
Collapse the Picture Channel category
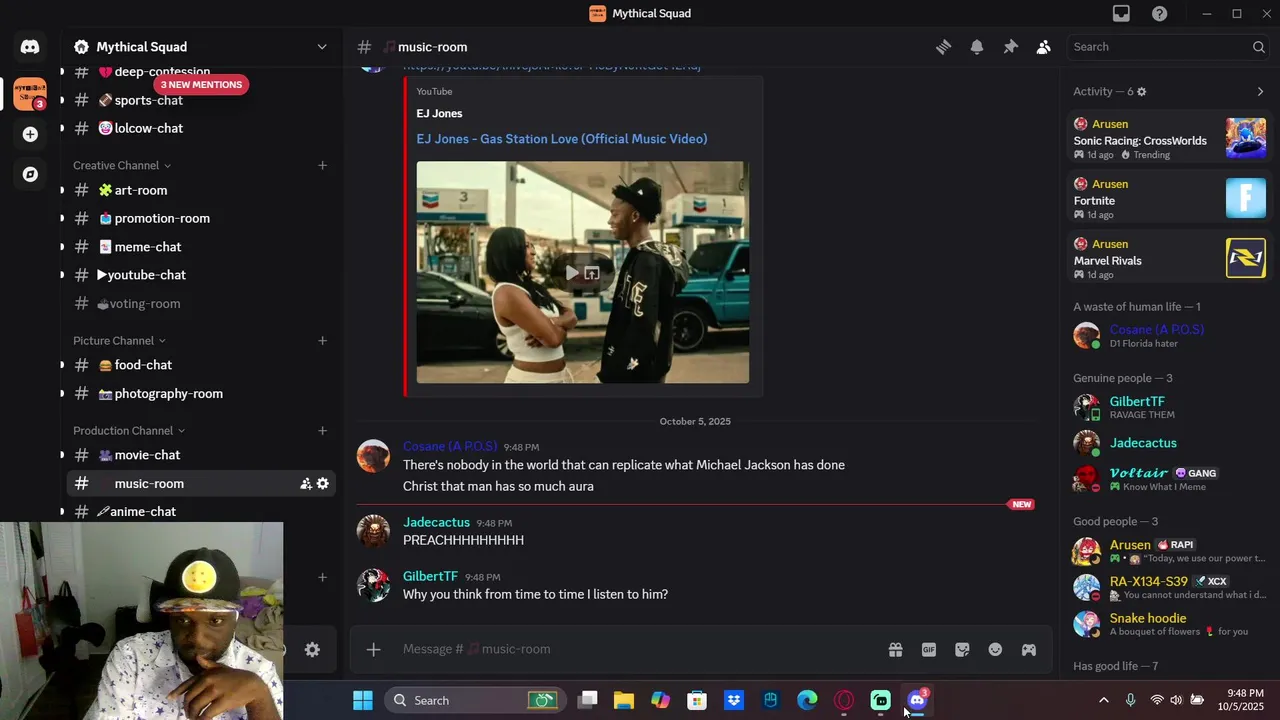pyautogui.click(x=120, y=341)
